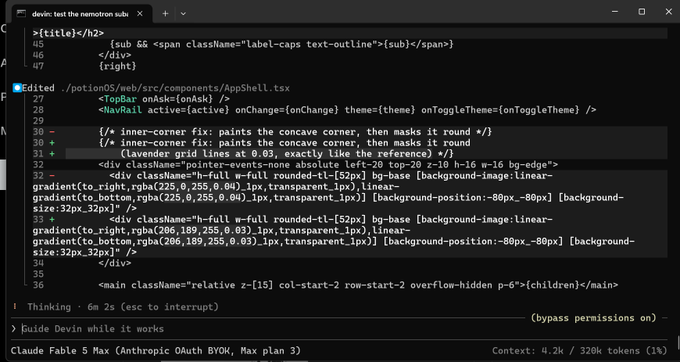
Task: Click the file path ./potionOS/web/src/components/AppShell.tsx
Action: pyautogui.click(x=175, y=88)
